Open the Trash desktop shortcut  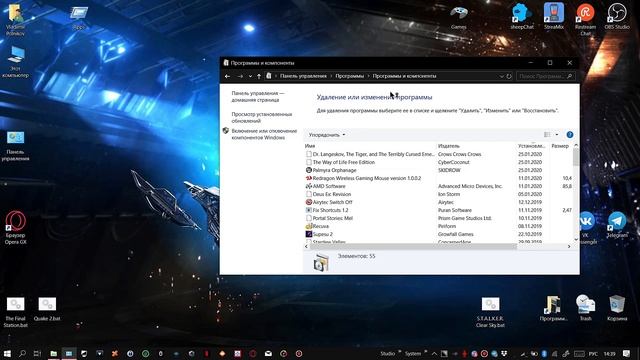[585, 308]
